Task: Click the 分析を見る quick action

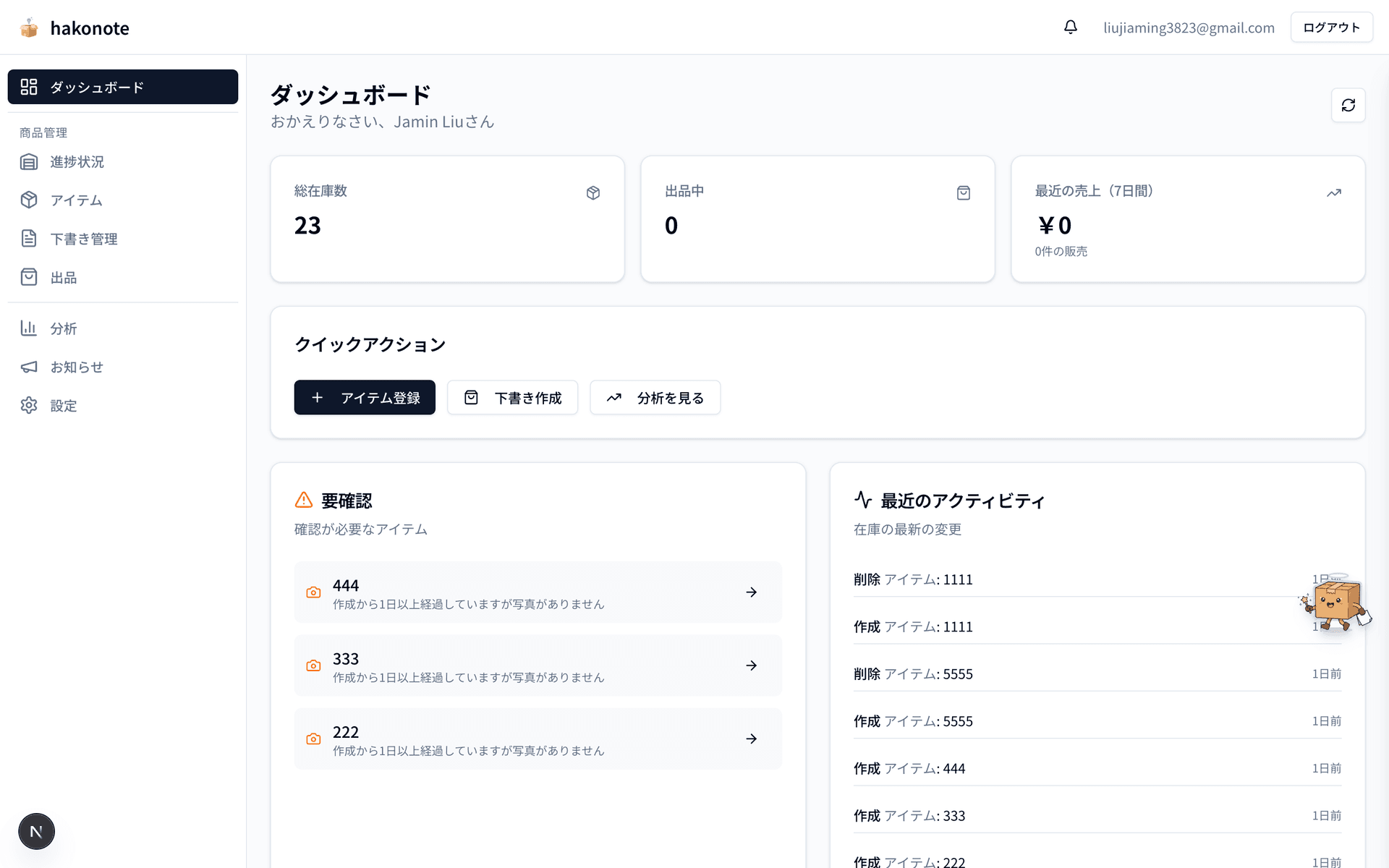Action: pos(655,397)
